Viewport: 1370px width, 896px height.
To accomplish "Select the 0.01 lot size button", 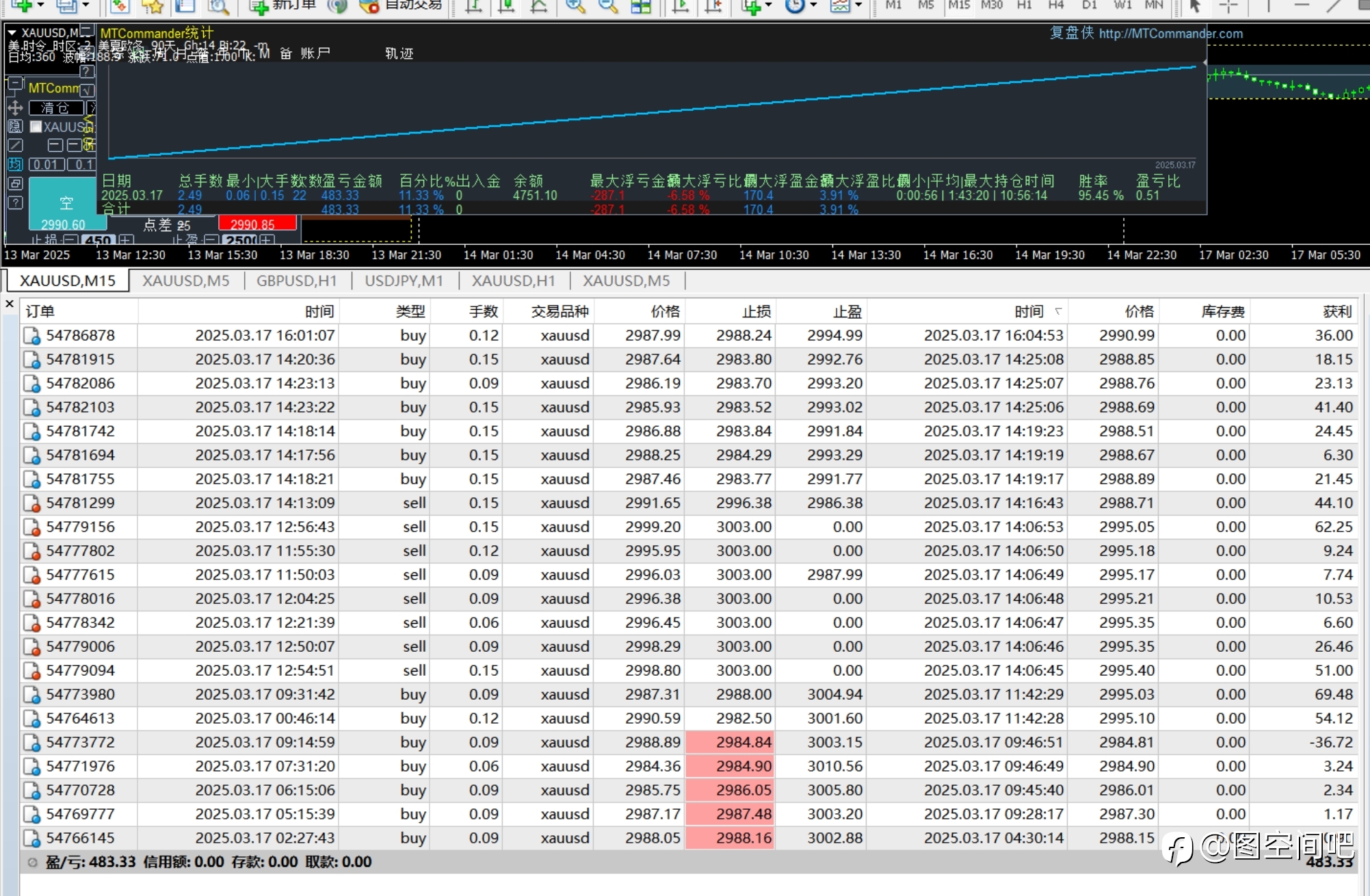I will click(x=46, y=164).
